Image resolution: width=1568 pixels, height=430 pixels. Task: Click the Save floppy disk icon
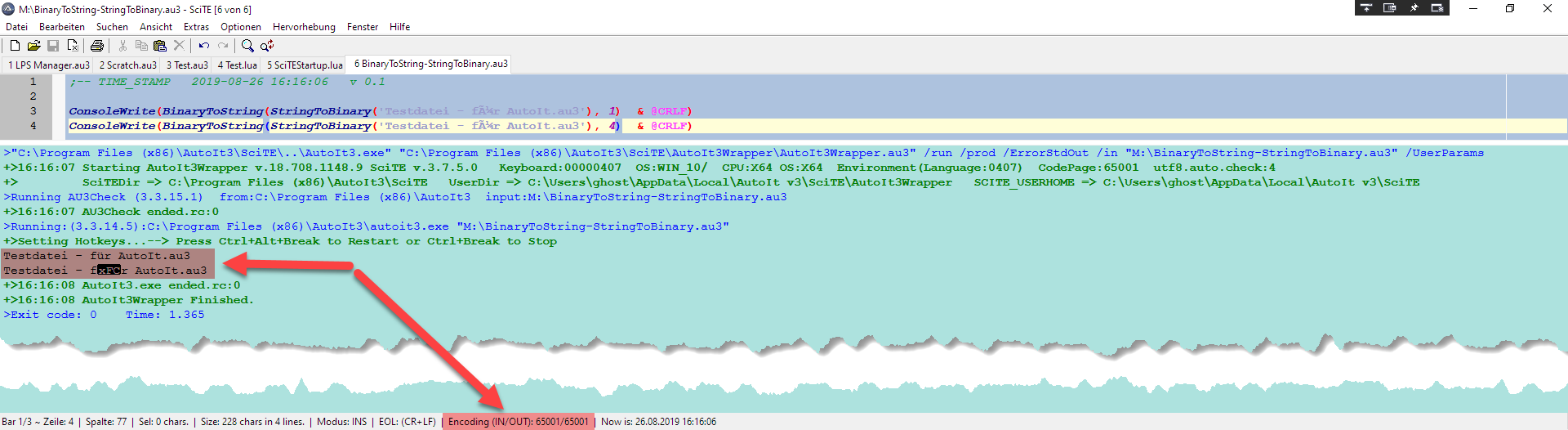(x=53, y=46)
